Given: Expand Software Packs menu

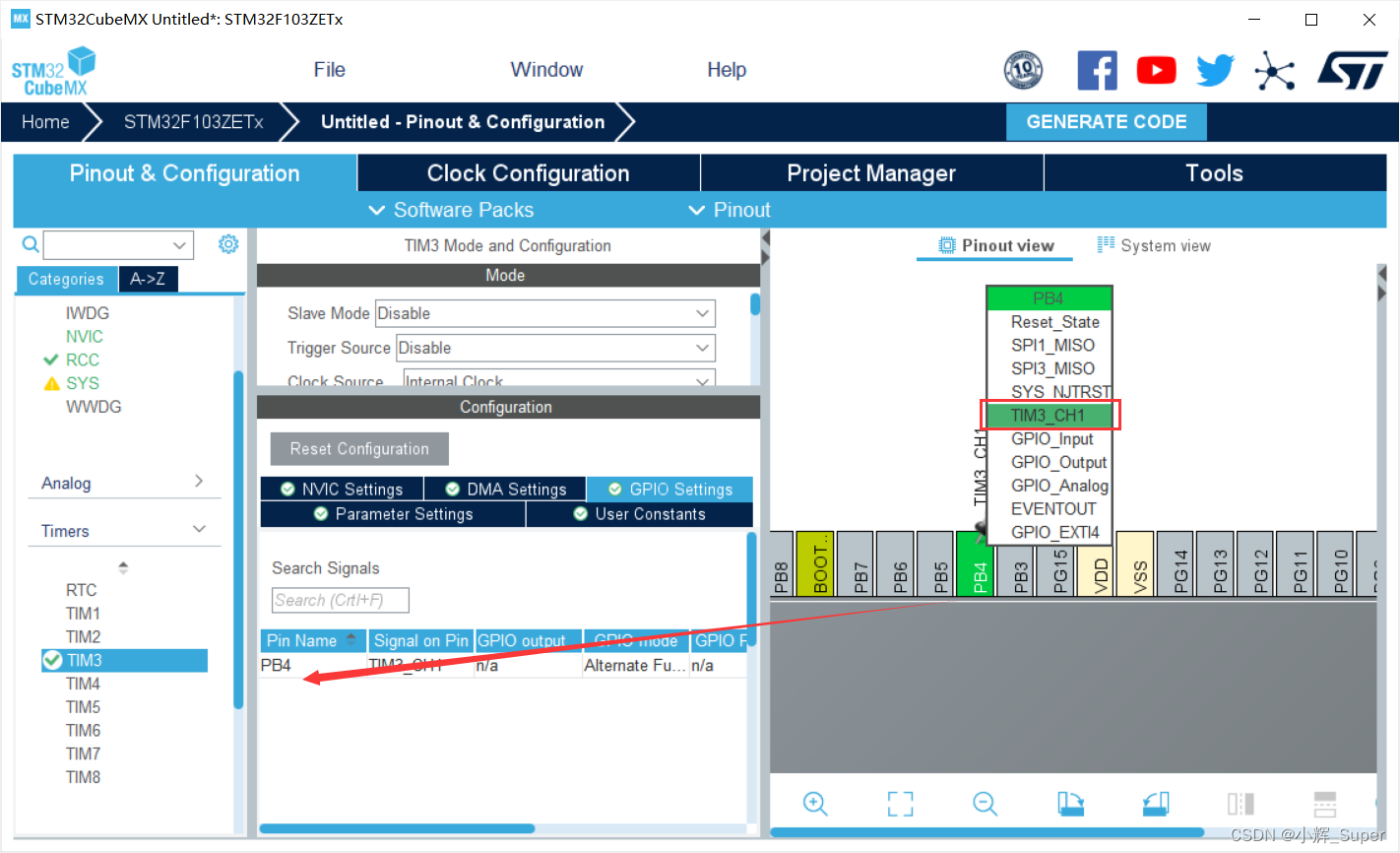Looking at the screenshot, I should [x=450, y=210].
